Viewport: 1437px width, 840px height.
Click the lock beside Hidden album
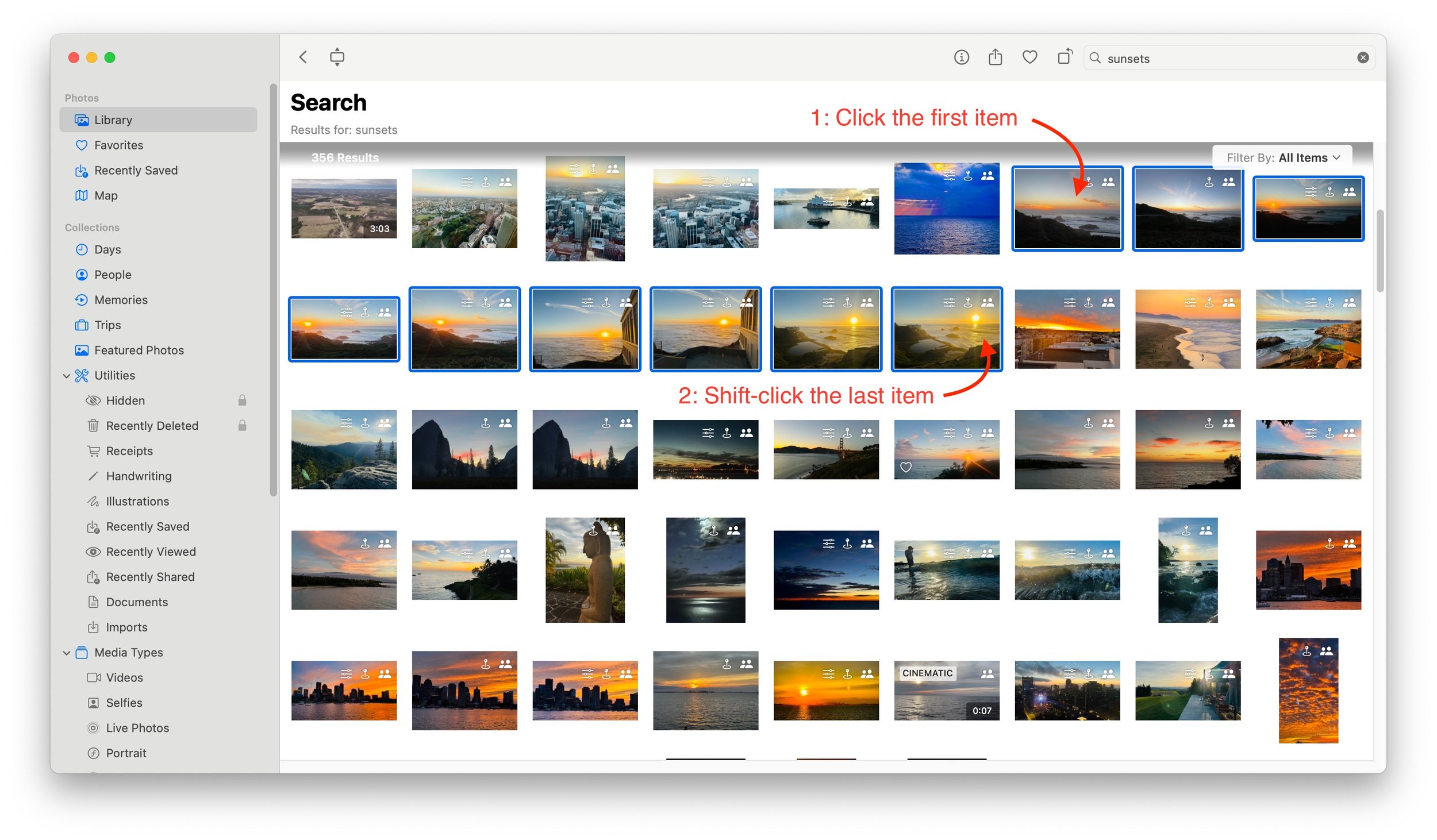click(x=243, y=400)
